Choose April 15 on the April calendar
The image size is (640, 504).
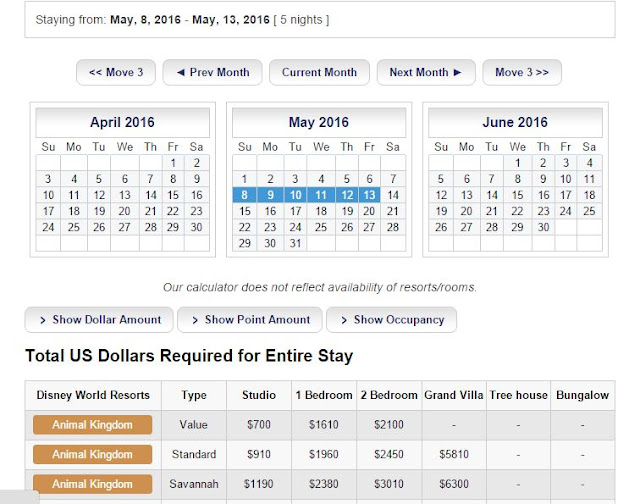tap(173, 195)
